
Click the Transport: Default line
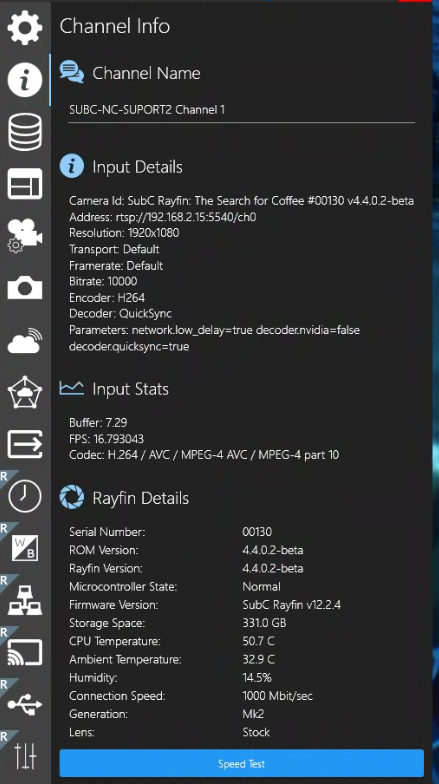114,249
